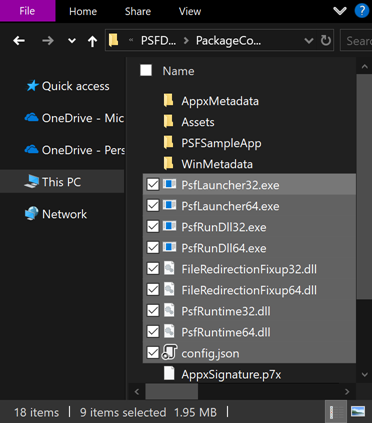Switch to the View ribbon tab
The height and width of the screenshot is (423, 372).
[x=190, y=11]
